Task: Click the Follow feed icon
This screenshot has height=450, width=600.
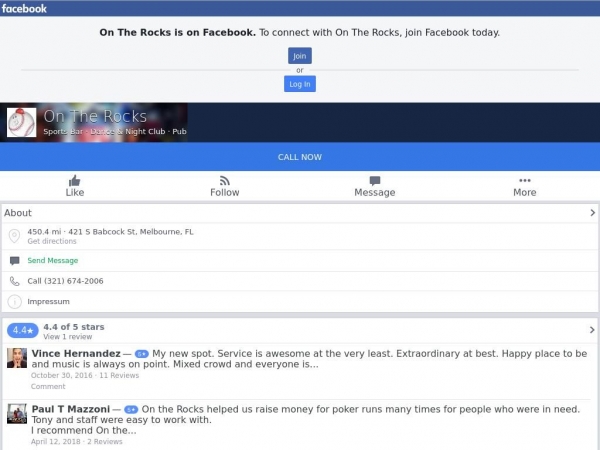Action: [225, 180]
